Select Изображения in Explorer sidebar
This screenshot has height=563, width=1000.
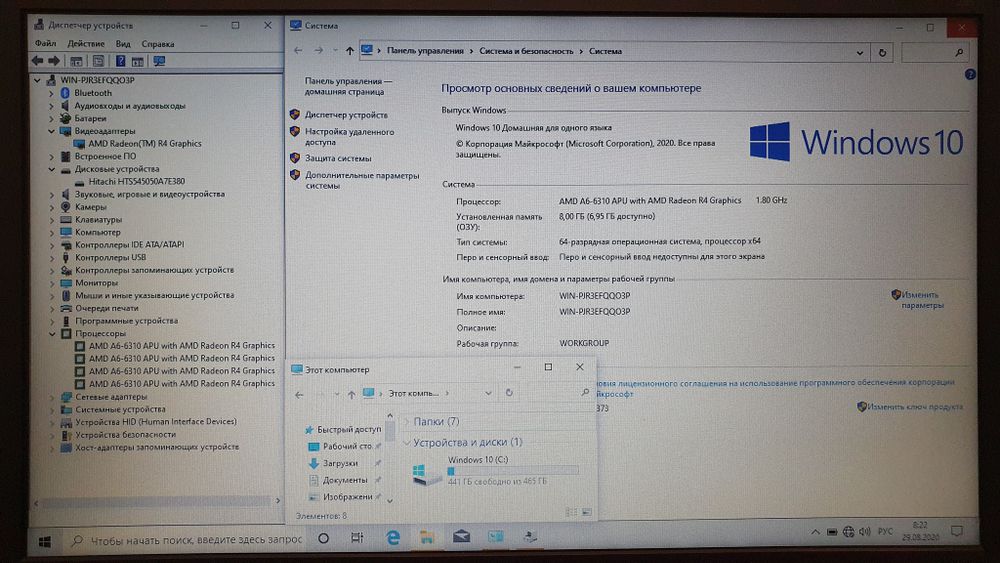click(348, 497)
